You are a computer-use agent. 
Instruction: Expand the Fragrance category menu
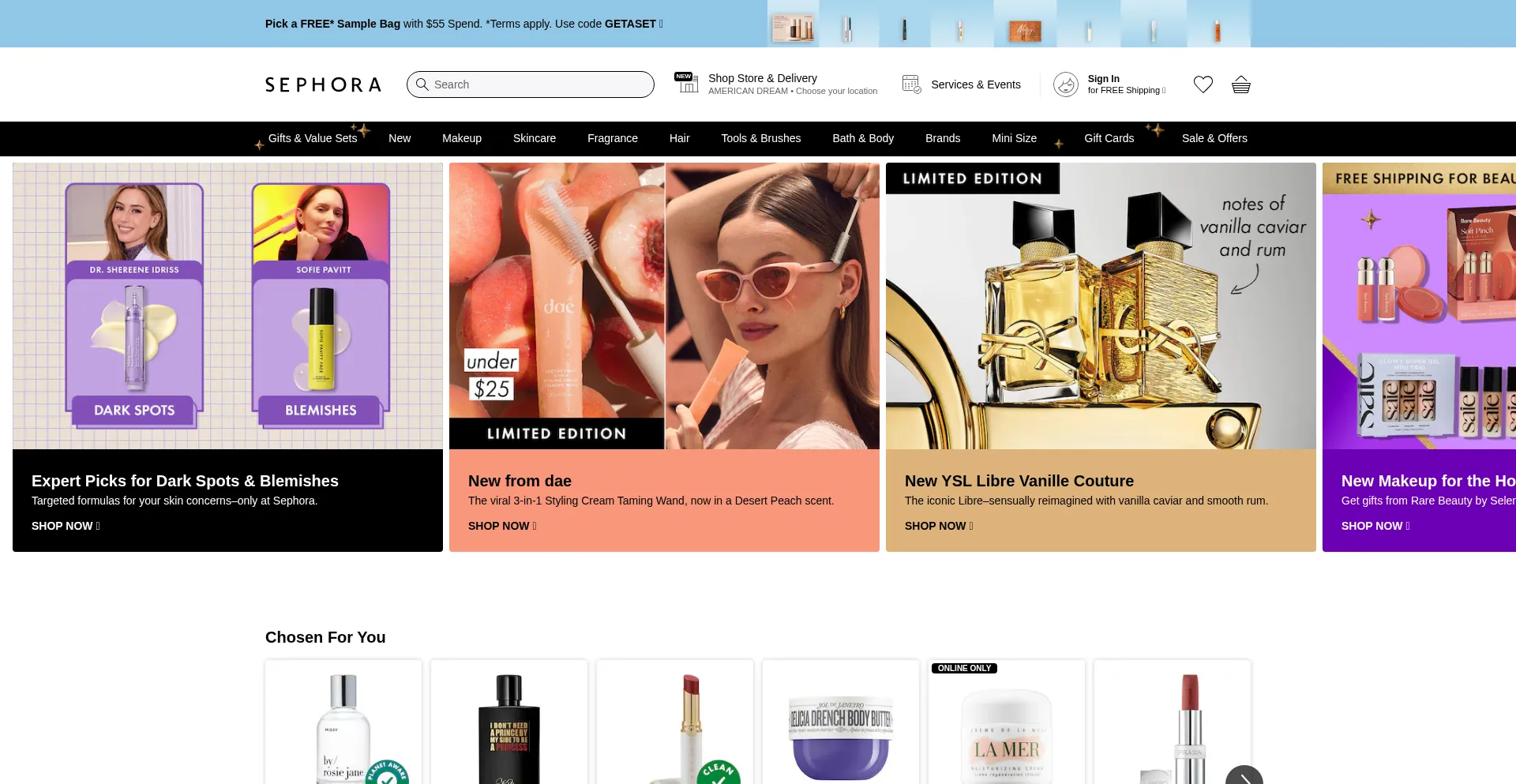point(612,138)
